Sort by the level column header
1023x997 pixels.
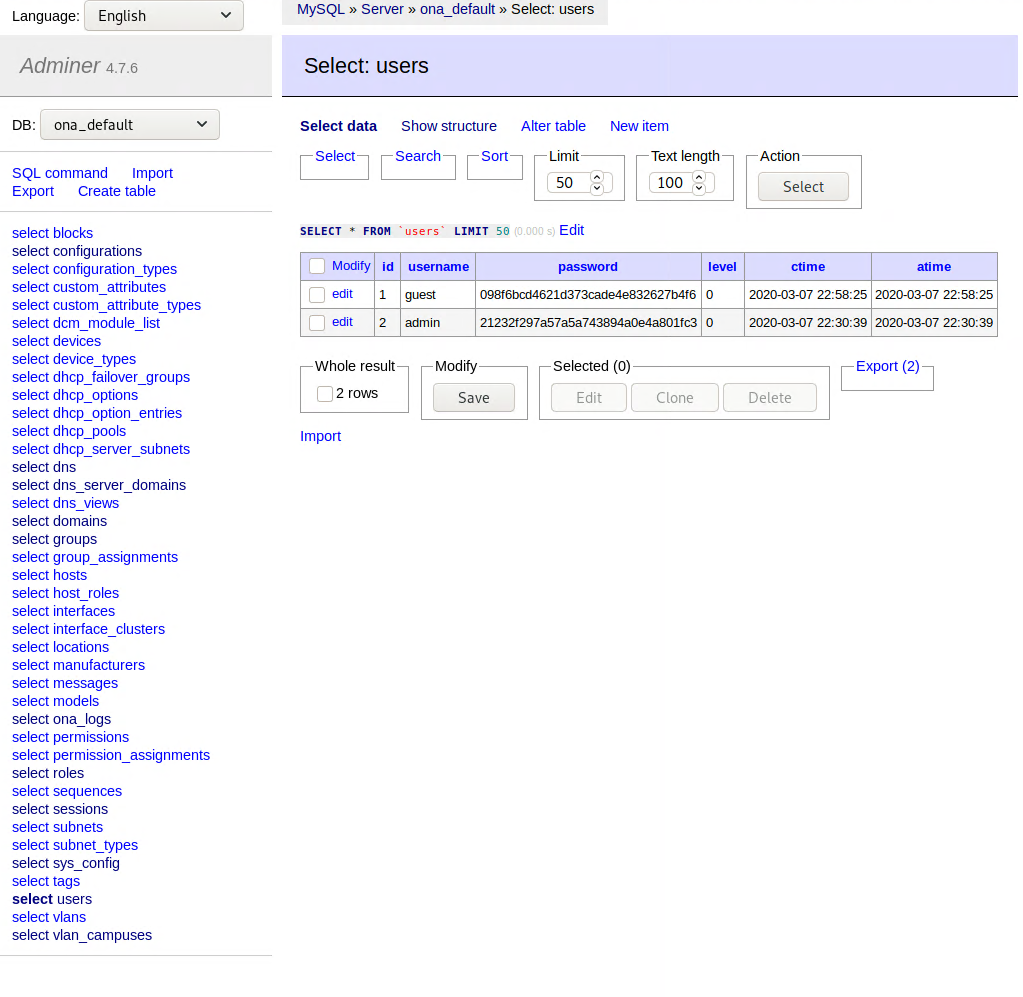pyautogui.click(x=722, y=267)
